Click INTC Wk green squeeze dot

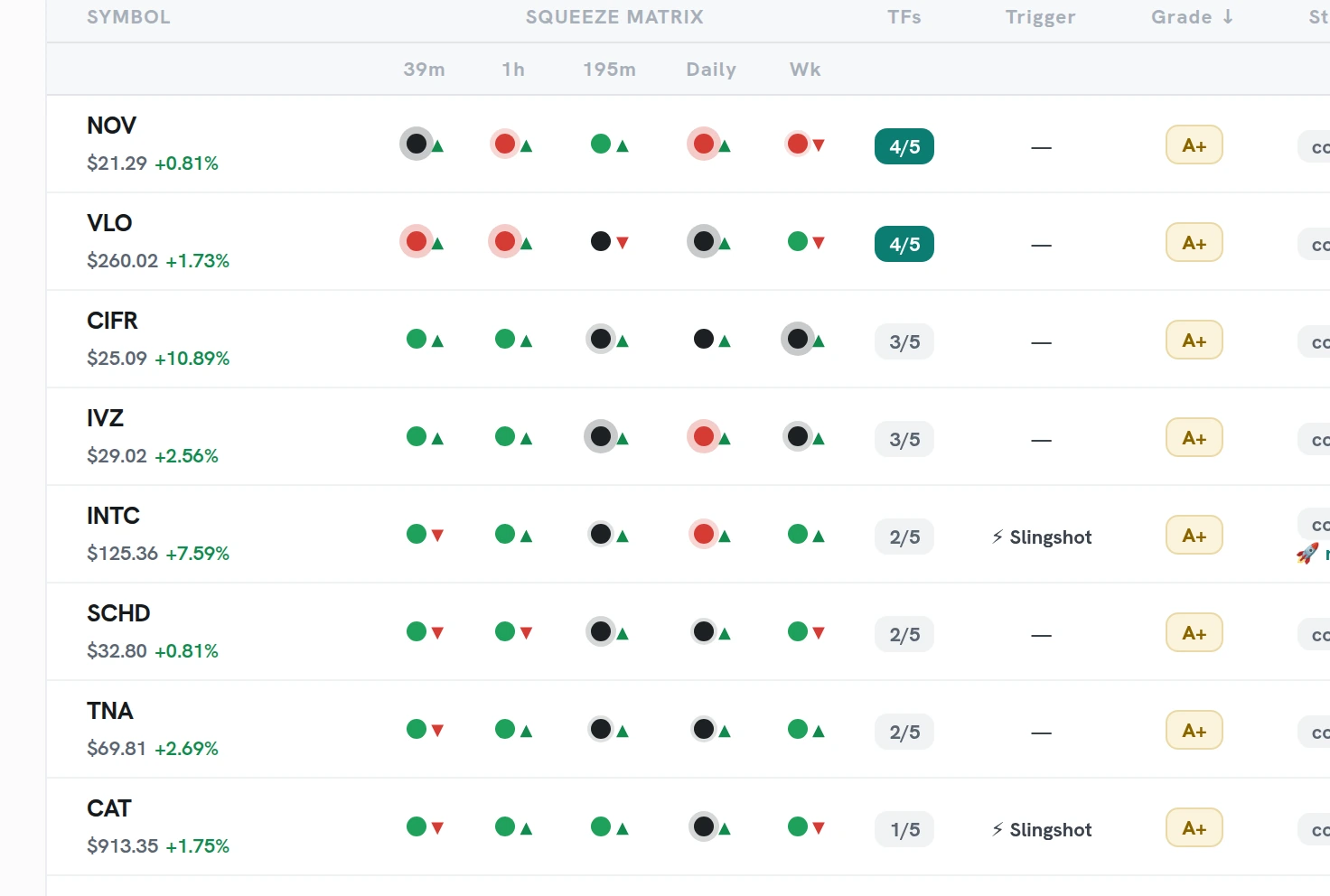(x=798, y=534)
